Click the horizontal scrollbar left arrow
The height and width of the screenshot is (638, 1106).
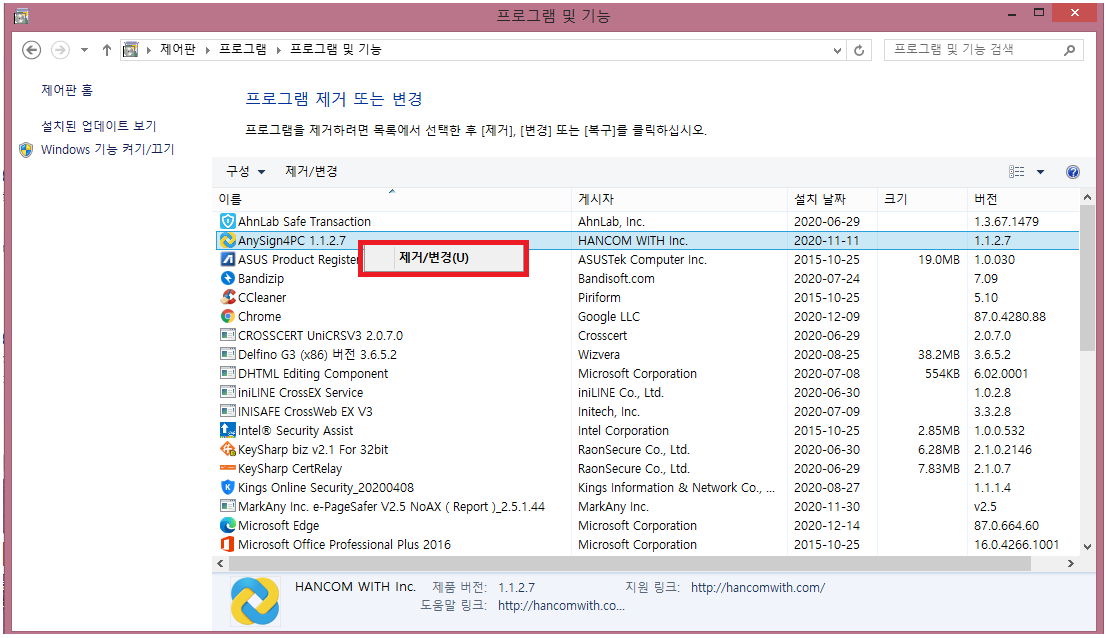click(x=221, y=563)
